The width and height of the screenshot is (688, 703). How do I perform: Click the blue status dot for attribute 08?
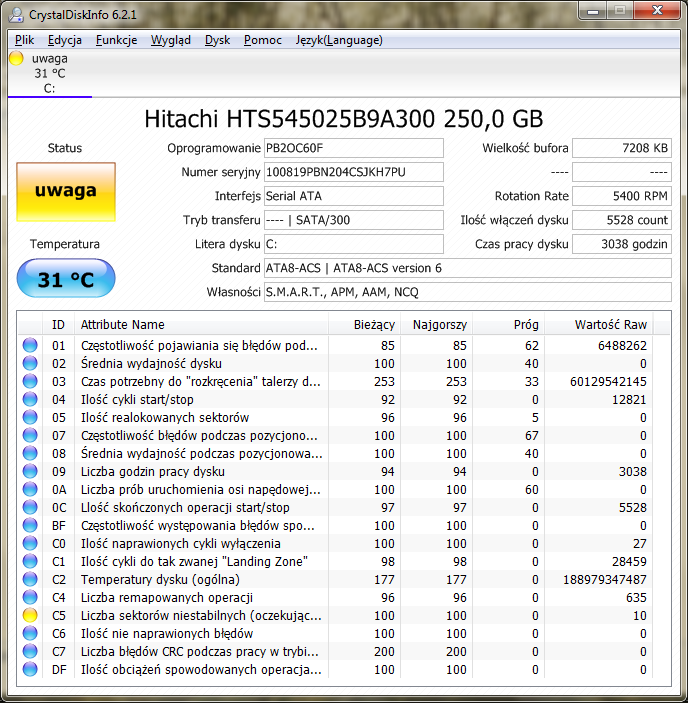coord(30,453)
